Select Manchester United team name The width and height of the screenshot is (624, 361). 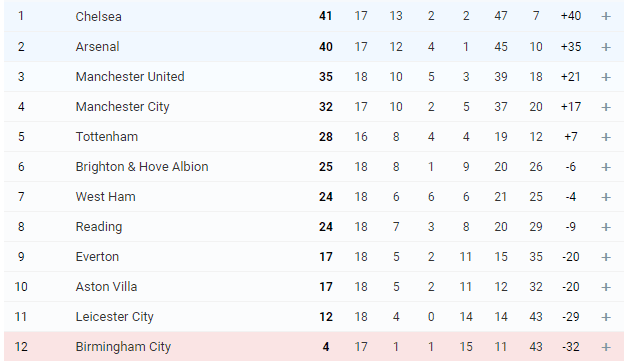(x=130, y=76)
